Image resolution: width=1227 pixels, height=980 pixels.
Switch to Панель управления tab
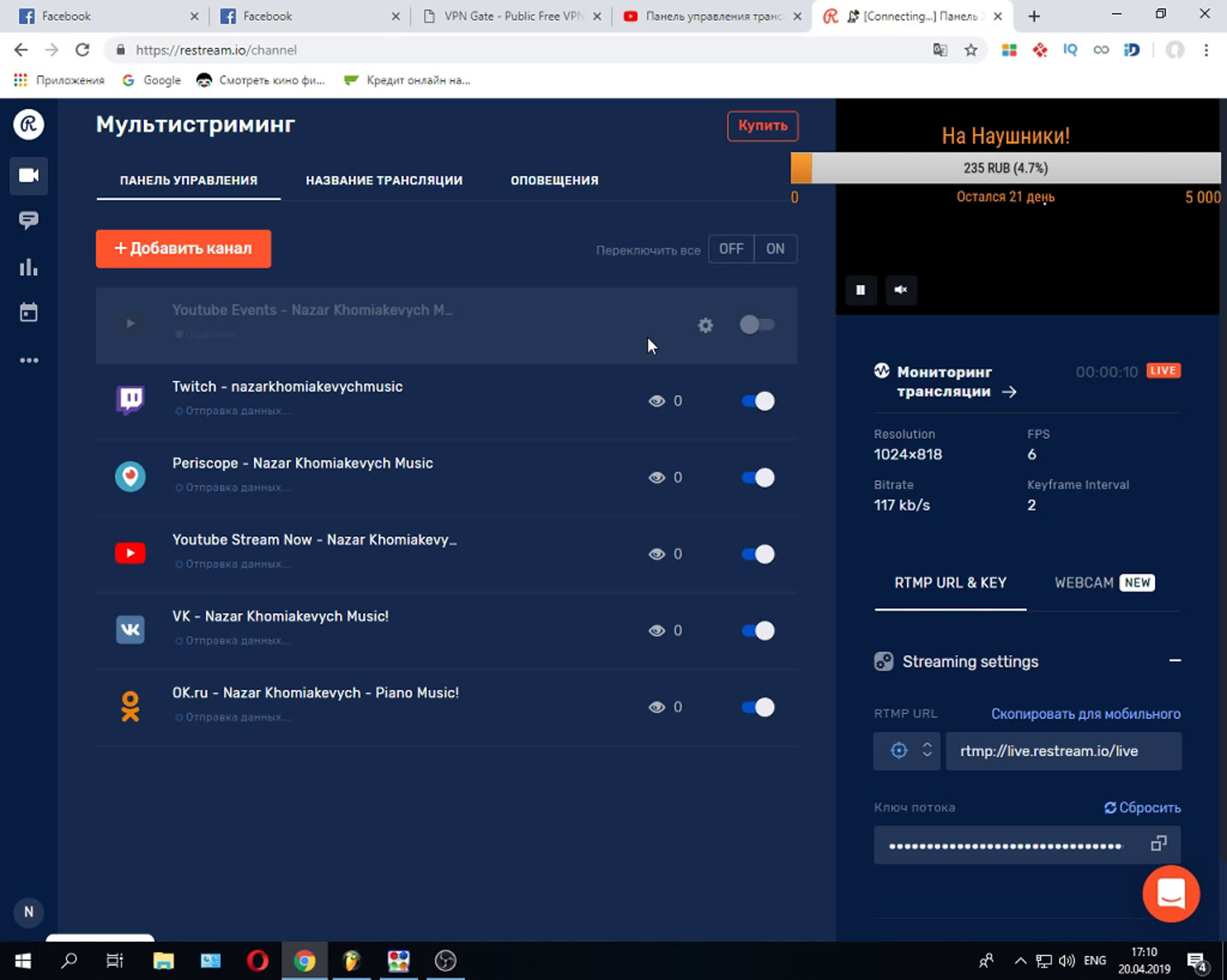click(188, 180)
